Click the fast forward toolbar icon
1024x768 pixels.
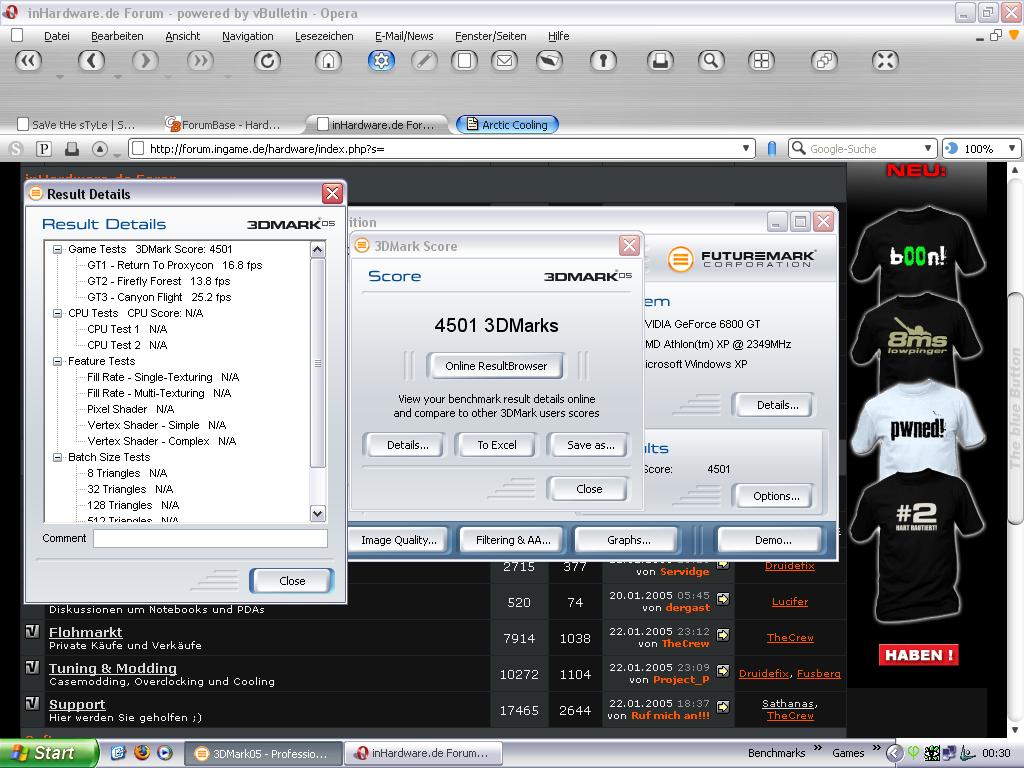(200, 61)
